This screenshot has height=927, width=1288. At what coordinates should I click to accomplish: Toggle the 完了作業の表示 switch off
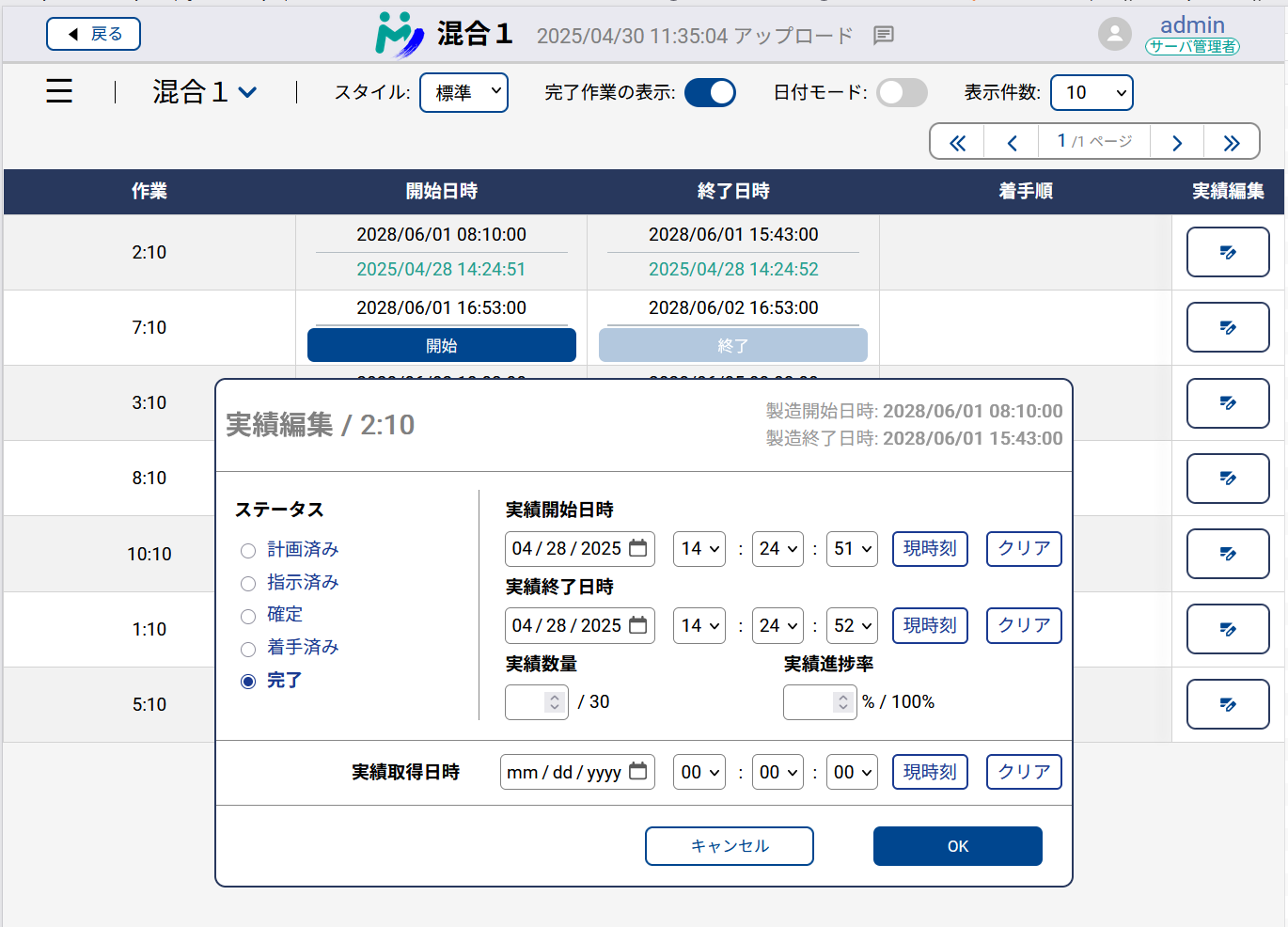(x=710, y=92)
